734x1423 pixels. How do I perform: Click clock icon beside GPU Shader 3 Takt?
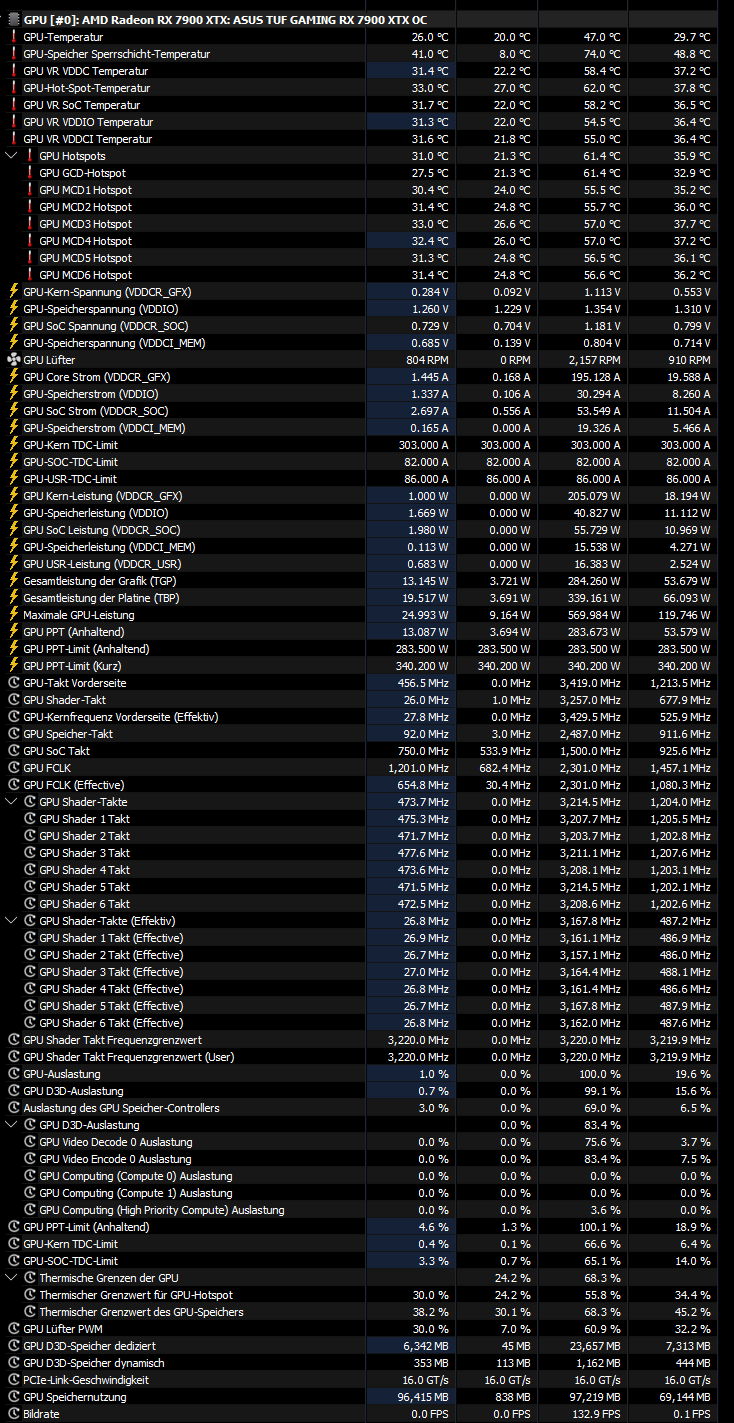pos(29,853)
